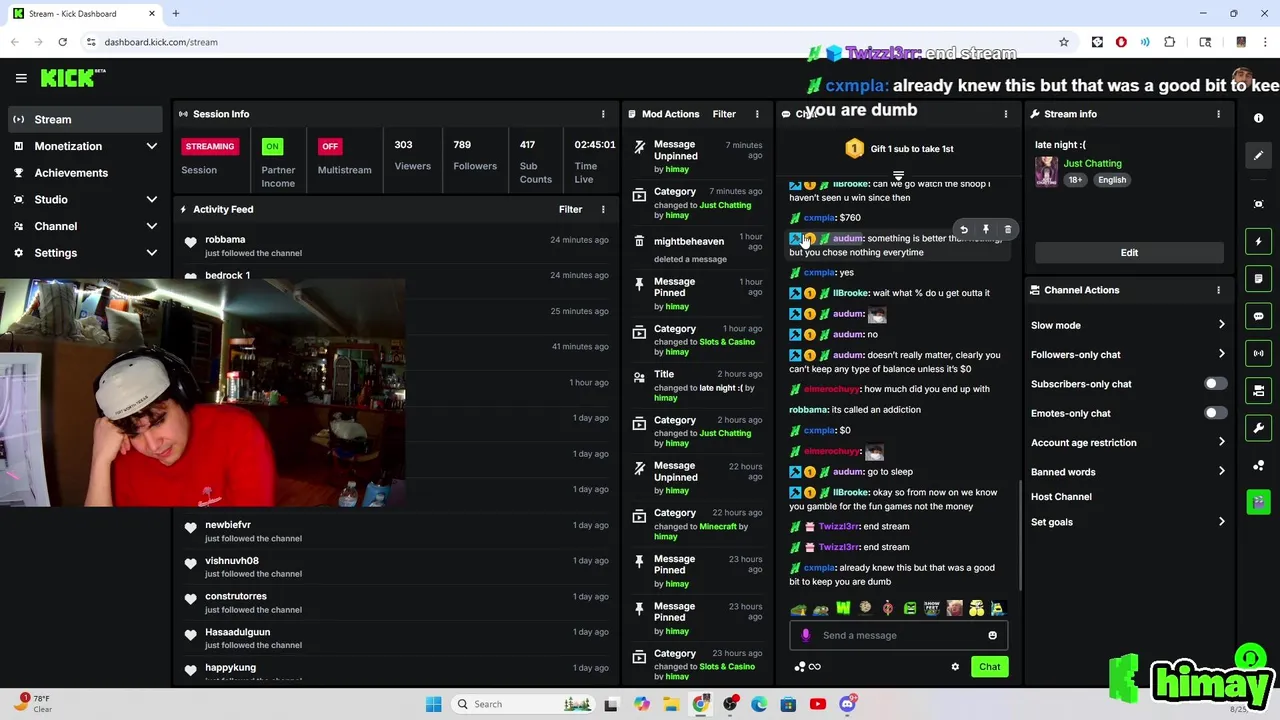Open Channel Actions three-dot menu
This screenshot has width=1280, height=720.
(1218, 290)
